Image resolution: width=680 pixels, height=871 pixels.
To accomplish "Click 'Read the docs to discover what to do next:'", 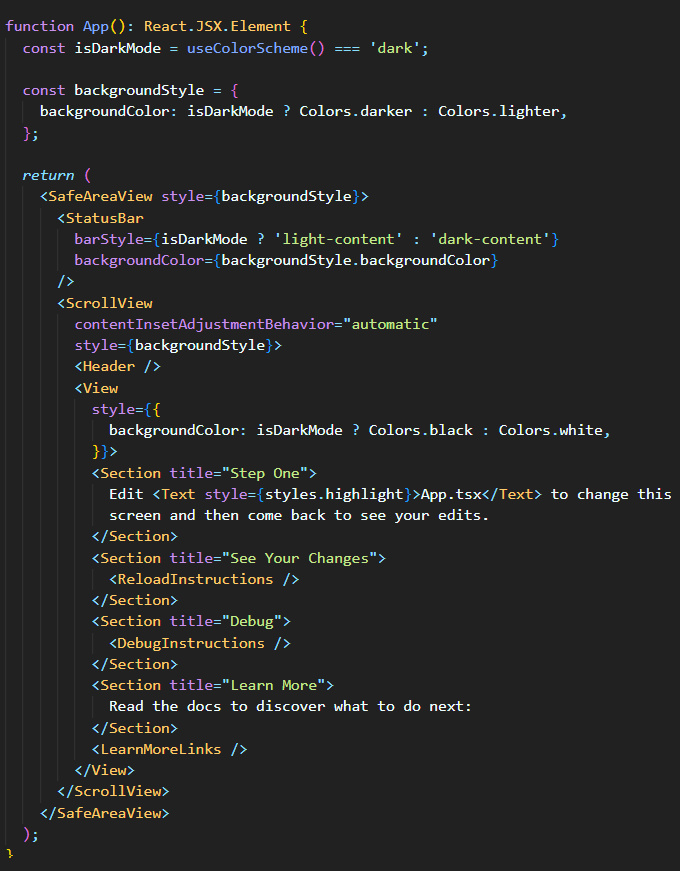I will [x=290, y=707].
